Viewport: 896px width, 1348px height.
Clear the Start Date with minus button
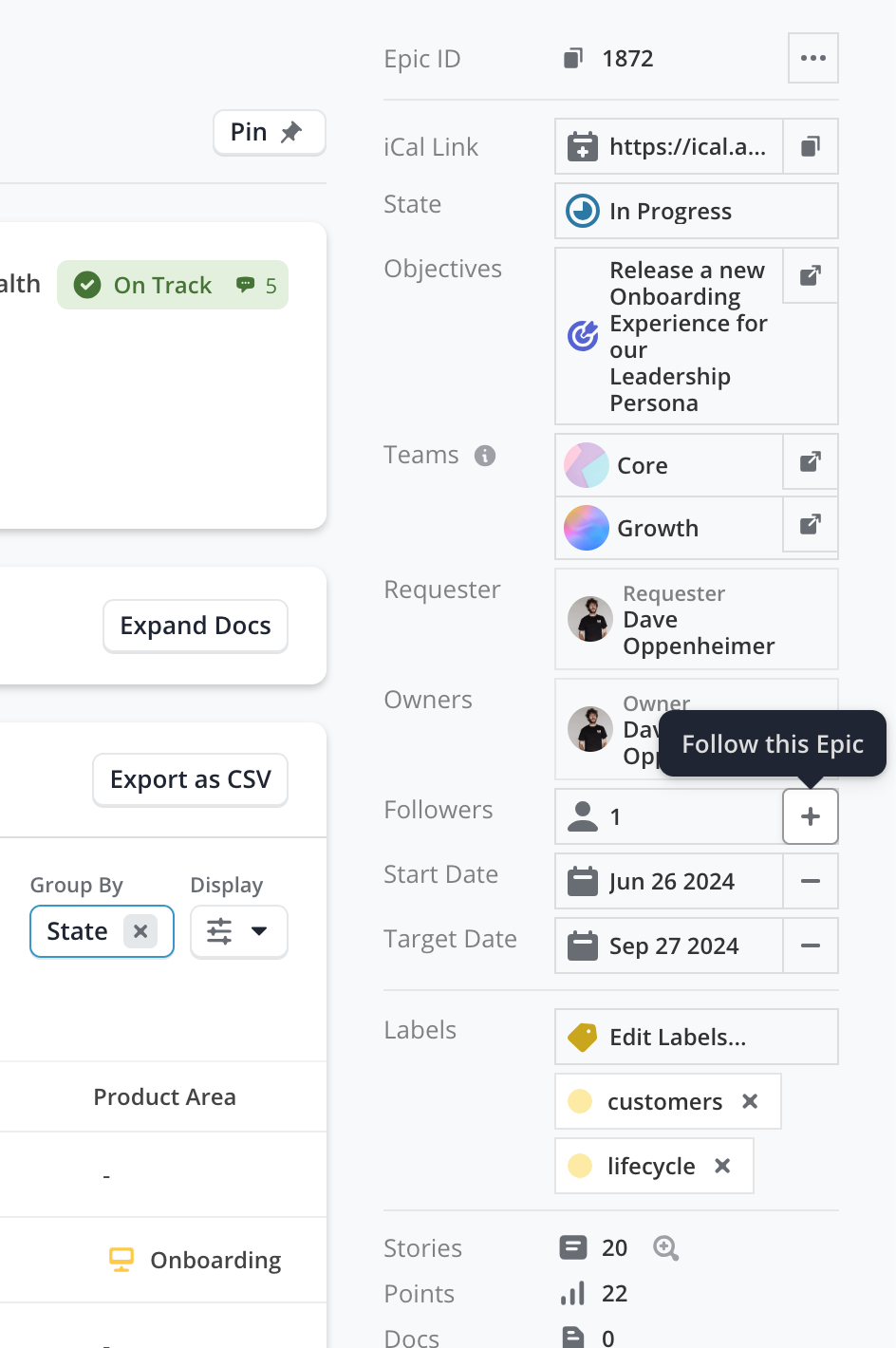pyautogui.click(x=811, y=881)
